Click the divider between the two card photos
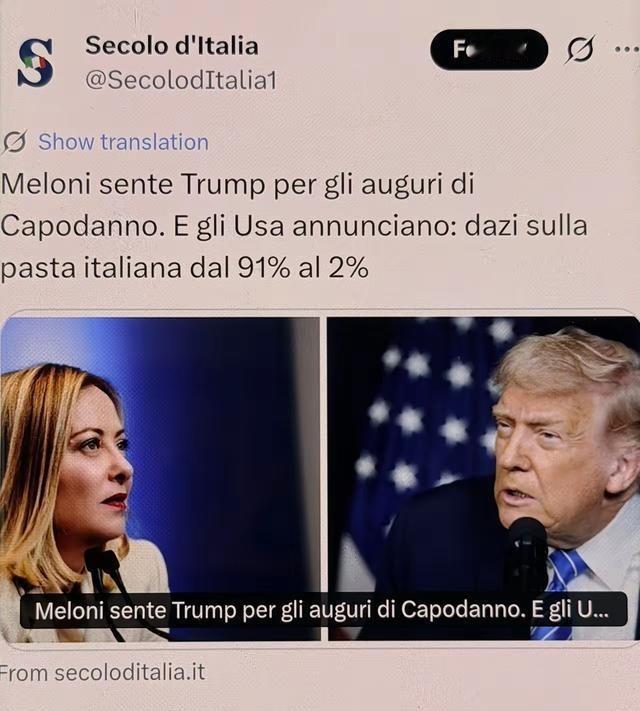 (x=324, y=479)
